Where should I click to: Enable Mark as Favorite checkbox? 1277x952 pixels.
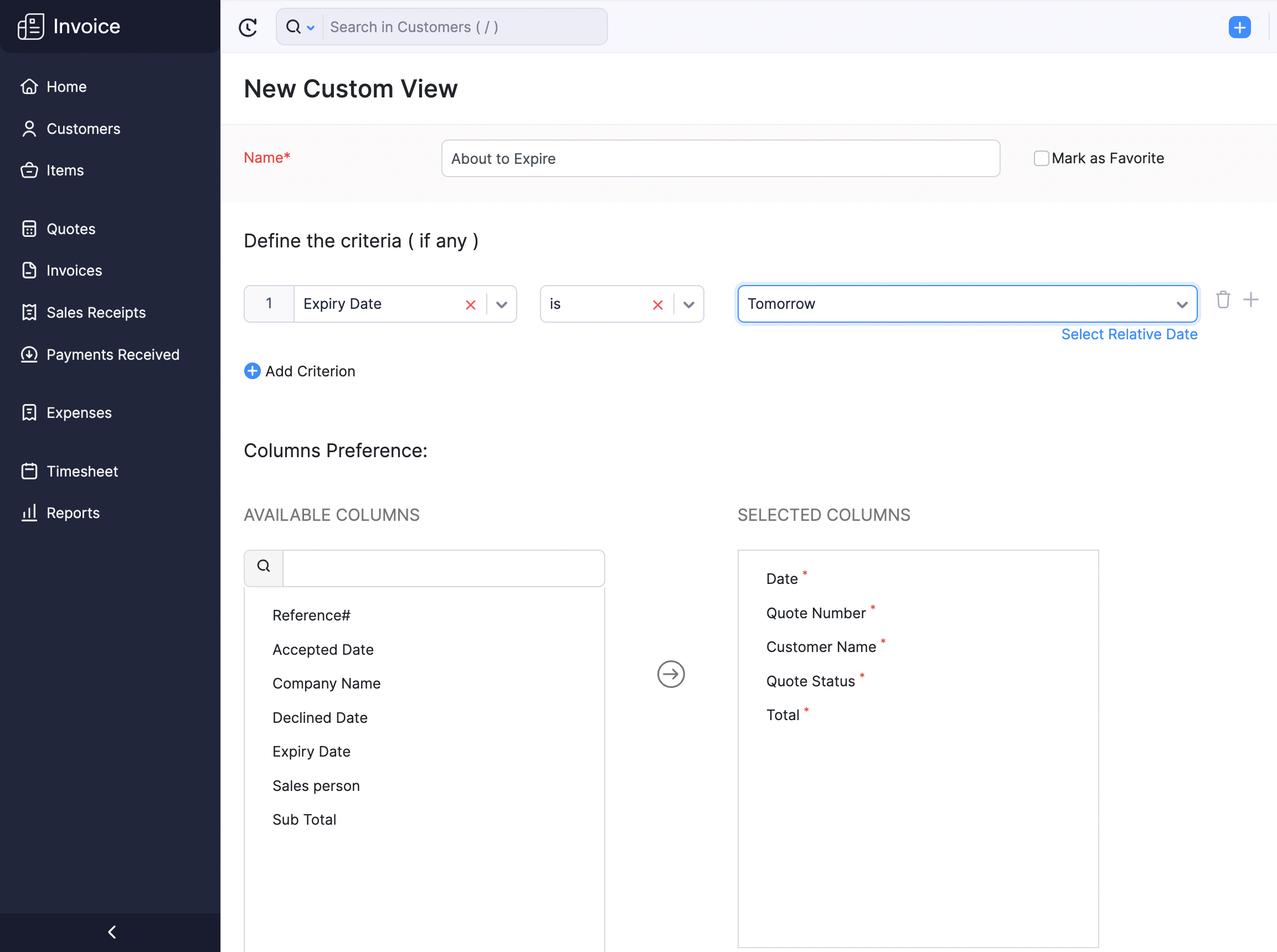click(x=1041, y=158)
